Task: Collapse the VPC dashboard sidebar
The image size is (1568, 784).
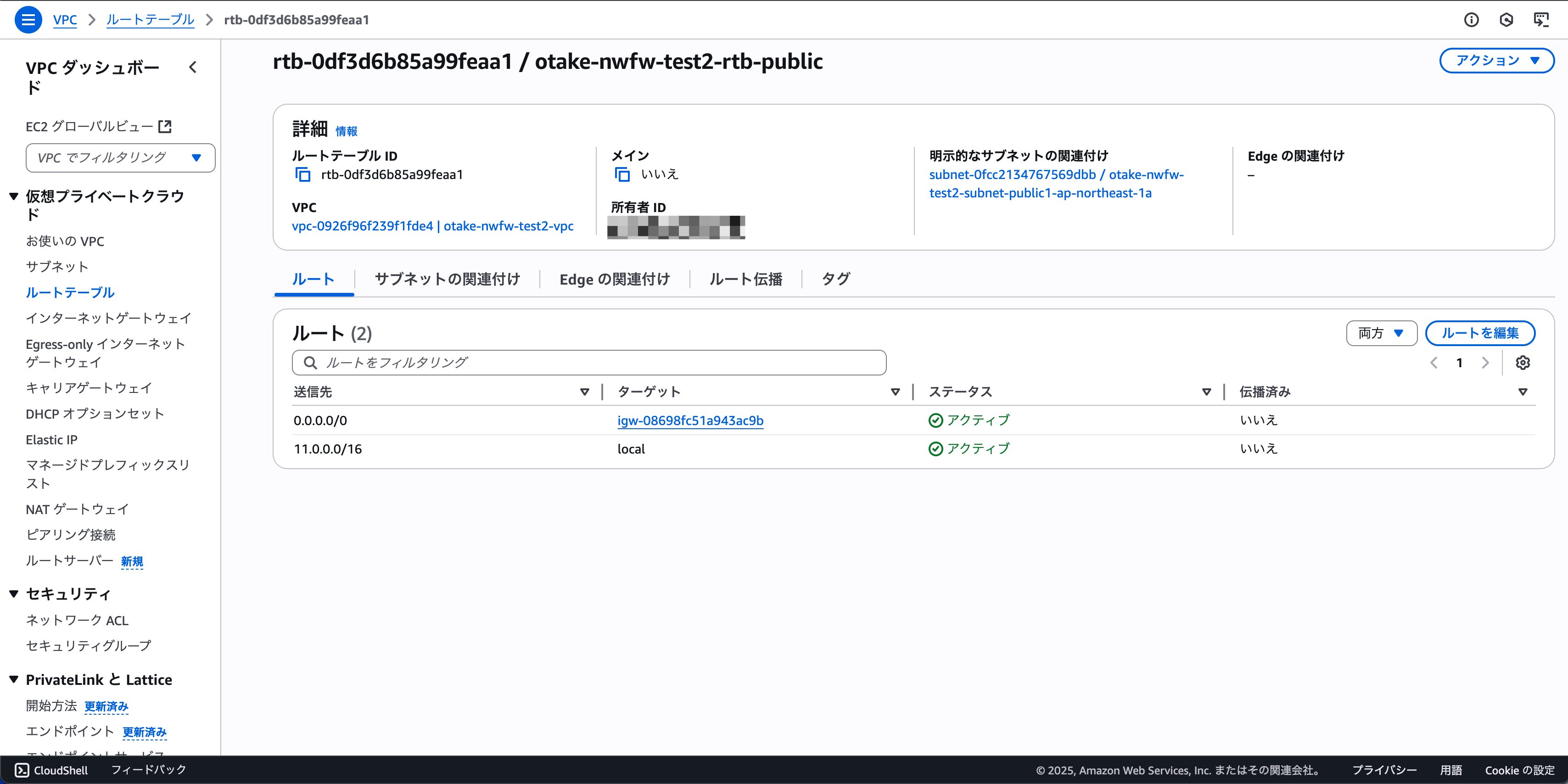Action: (193, 67)
